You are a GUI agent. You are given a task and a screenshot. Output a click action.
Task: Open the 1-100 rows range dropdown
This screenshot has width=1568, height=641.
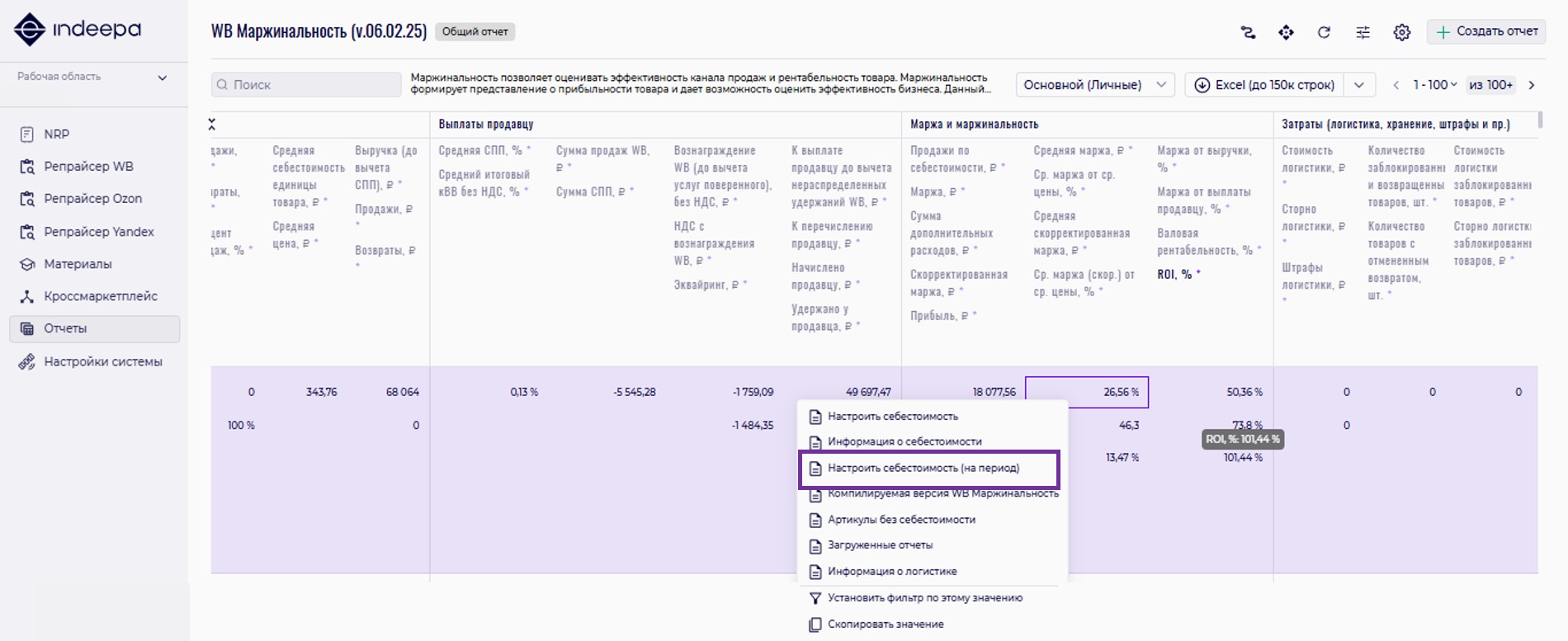(x=1434, y=85)
